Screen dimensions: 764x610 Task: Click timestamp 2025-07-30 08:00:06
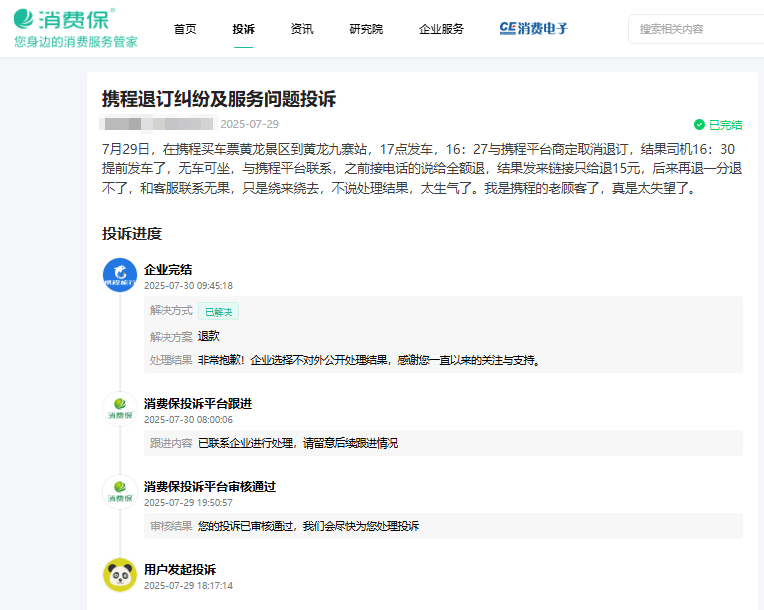[189, 419]
